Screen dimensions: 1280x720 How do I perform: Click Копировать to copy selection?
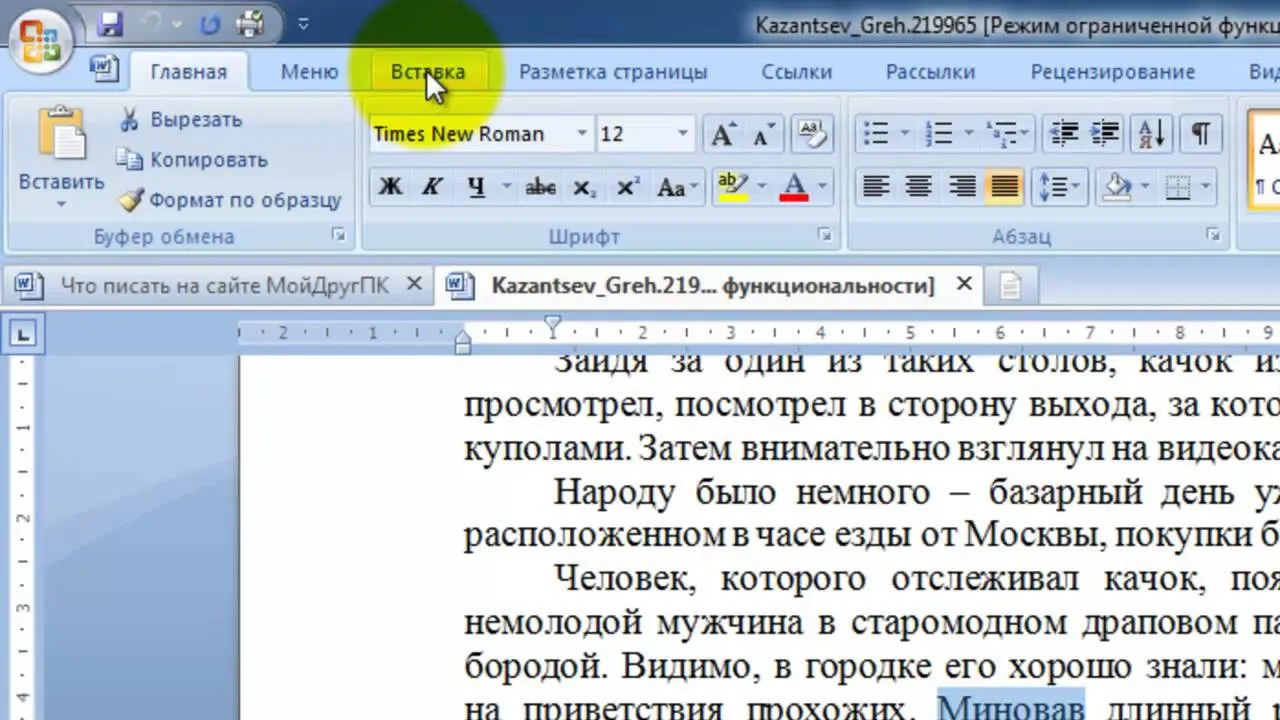[x=192, y=160]
